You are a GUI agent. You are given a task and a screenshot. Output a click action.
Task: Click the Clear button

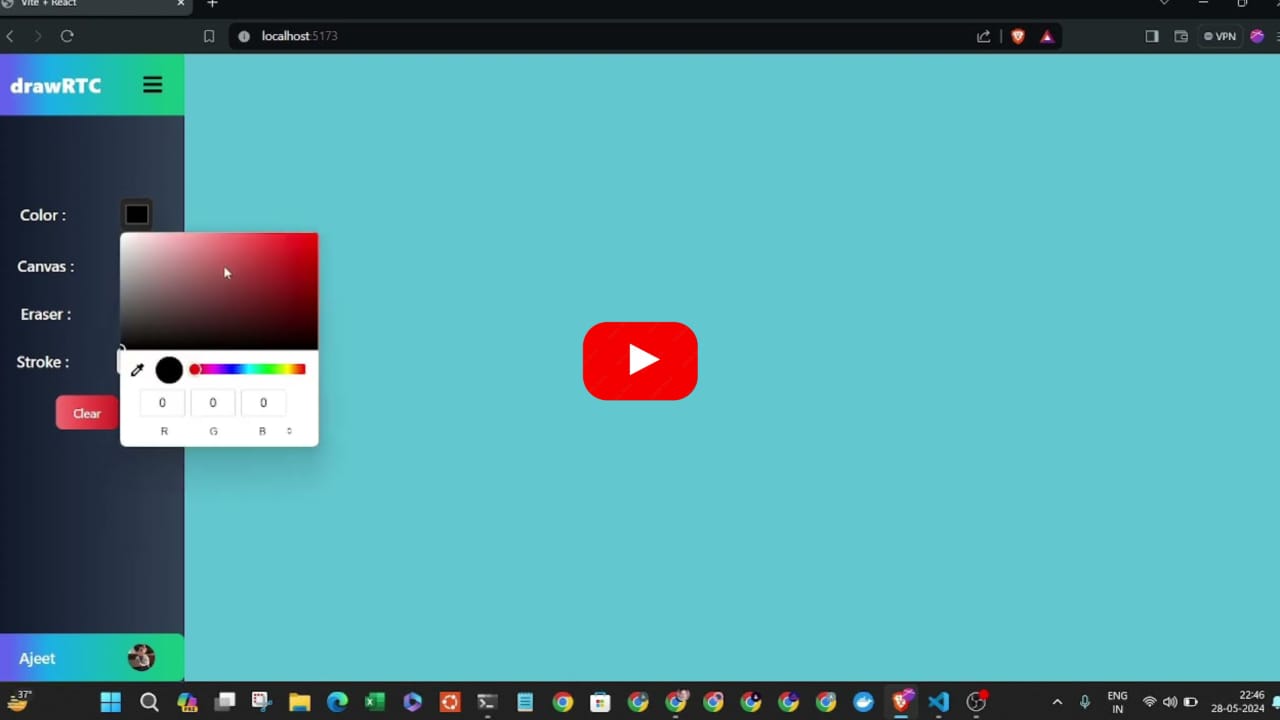coord(87,413)
